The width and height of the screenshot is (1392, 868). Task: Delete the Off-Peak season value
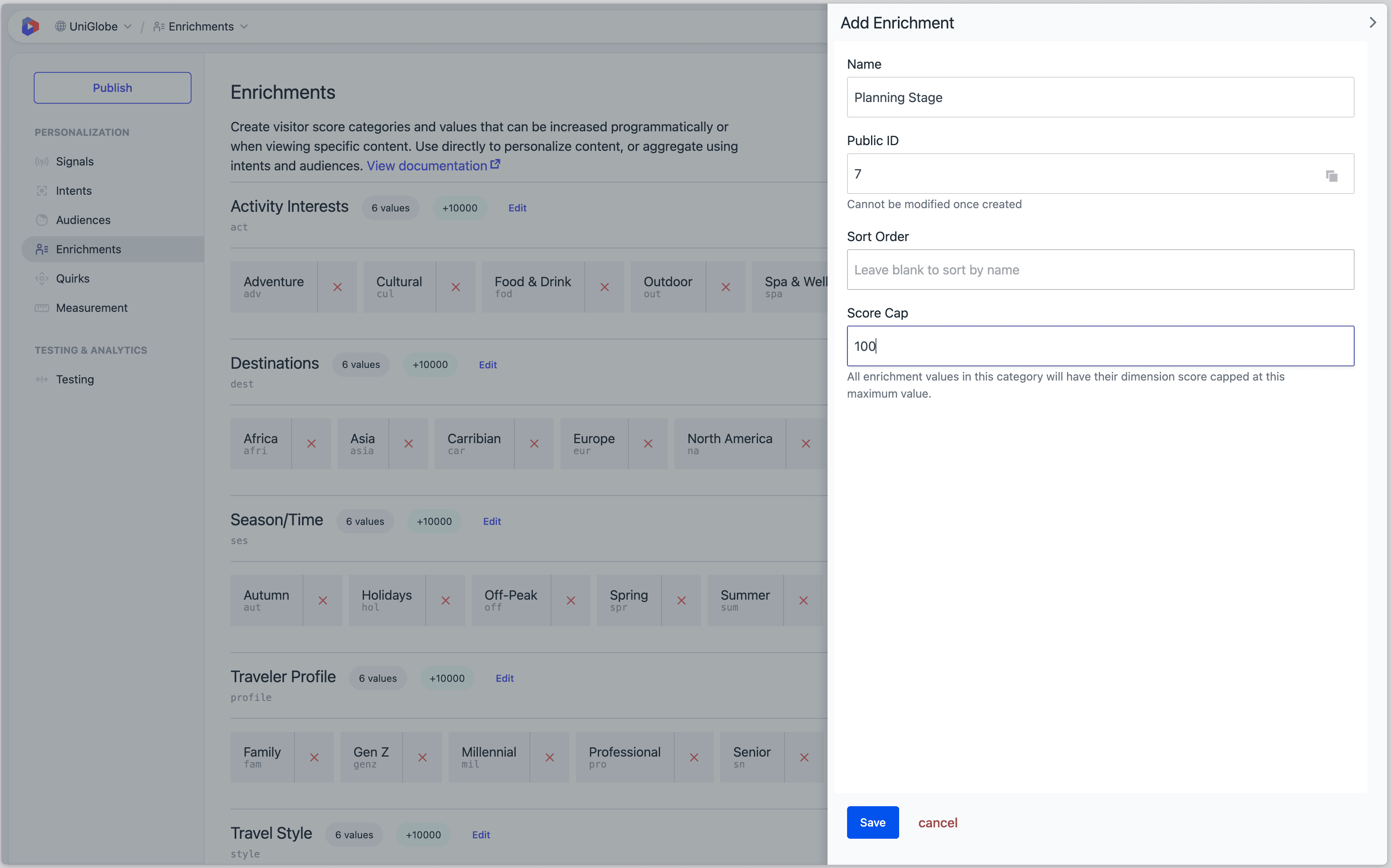click(570, 600)
